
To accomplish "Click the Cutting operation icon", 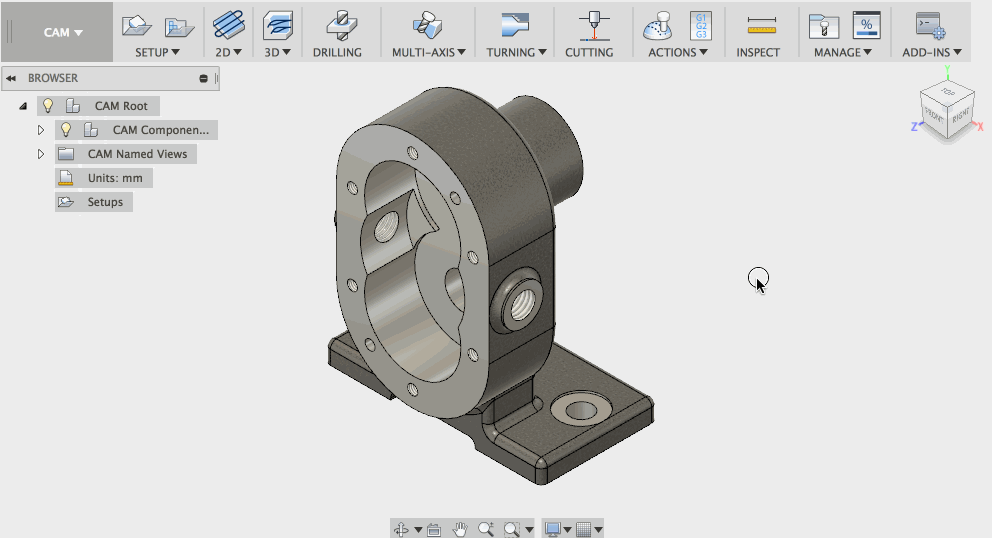I will 589,27.
